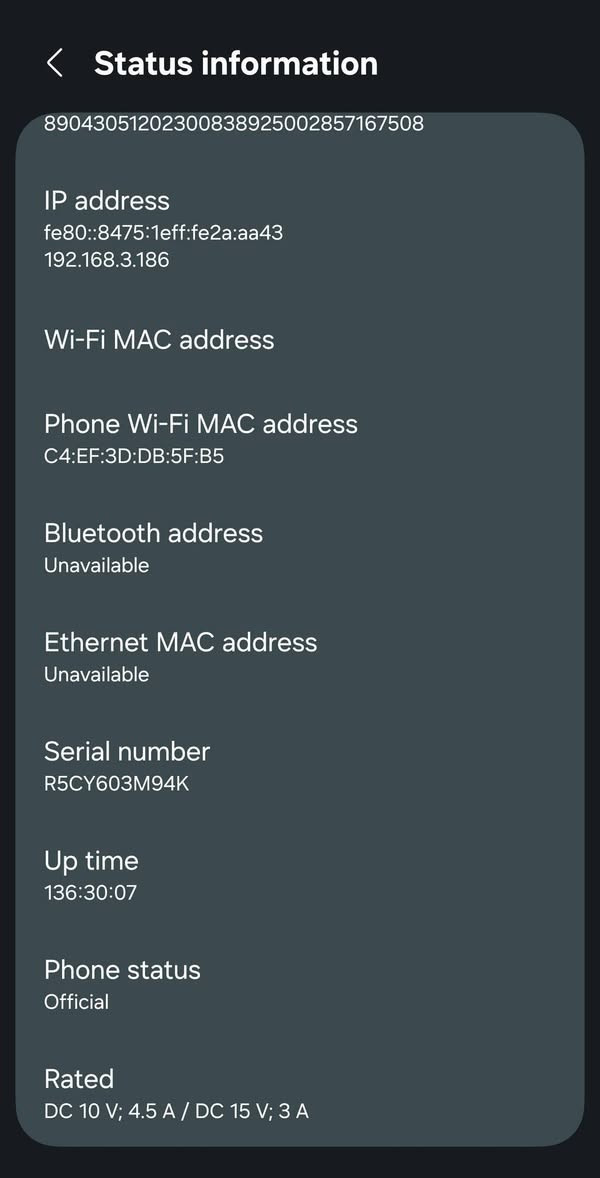Select the Serial number label
Viewport: 600px width, 1178px height.
[x=127, y=751]
